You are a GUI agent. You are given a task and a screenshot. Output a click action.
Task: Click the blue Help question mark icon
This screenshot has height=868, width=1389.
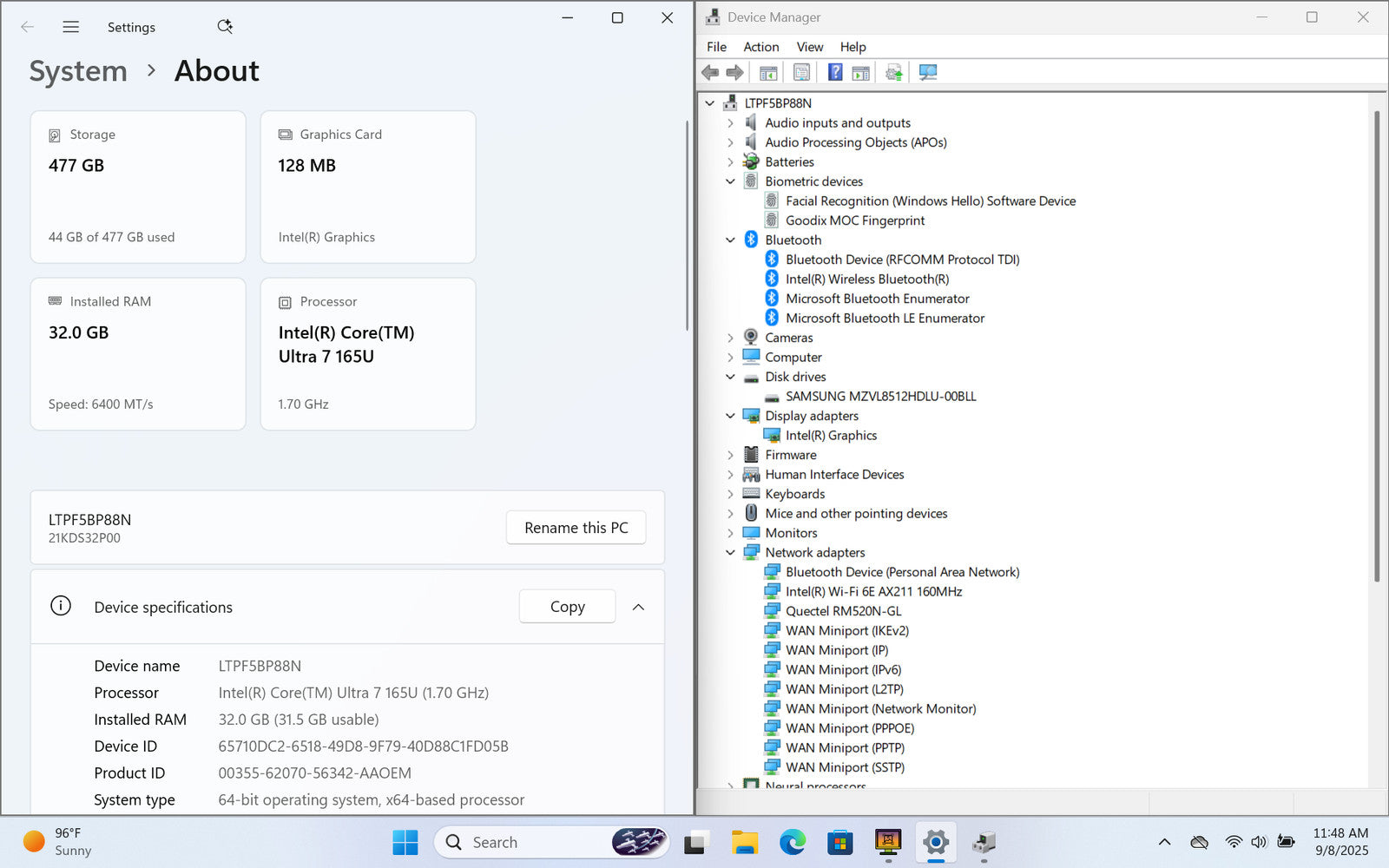(x=835, y=73)
